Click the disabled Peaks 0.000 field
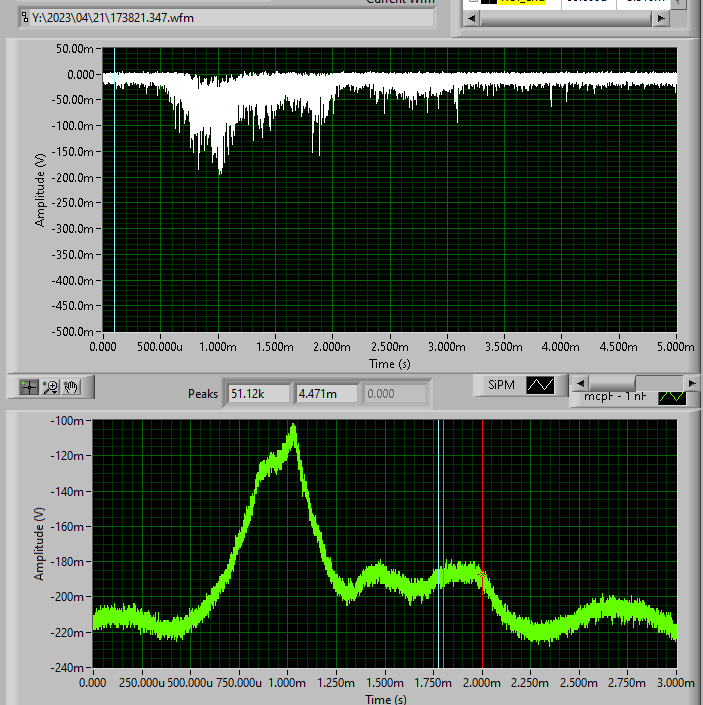Viewport: 703px width, 705px height. pyautogui.click(x=394, y=394)
